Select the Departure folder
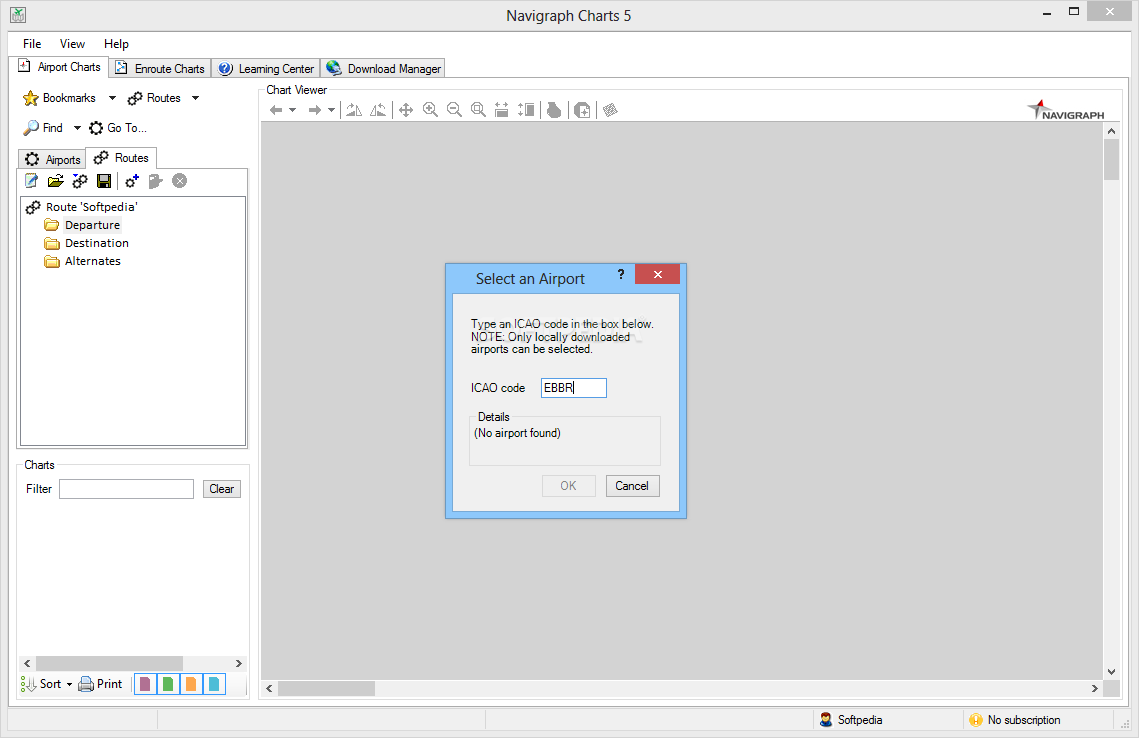Viewport: 1139px width, 738px height. point(82,225)
